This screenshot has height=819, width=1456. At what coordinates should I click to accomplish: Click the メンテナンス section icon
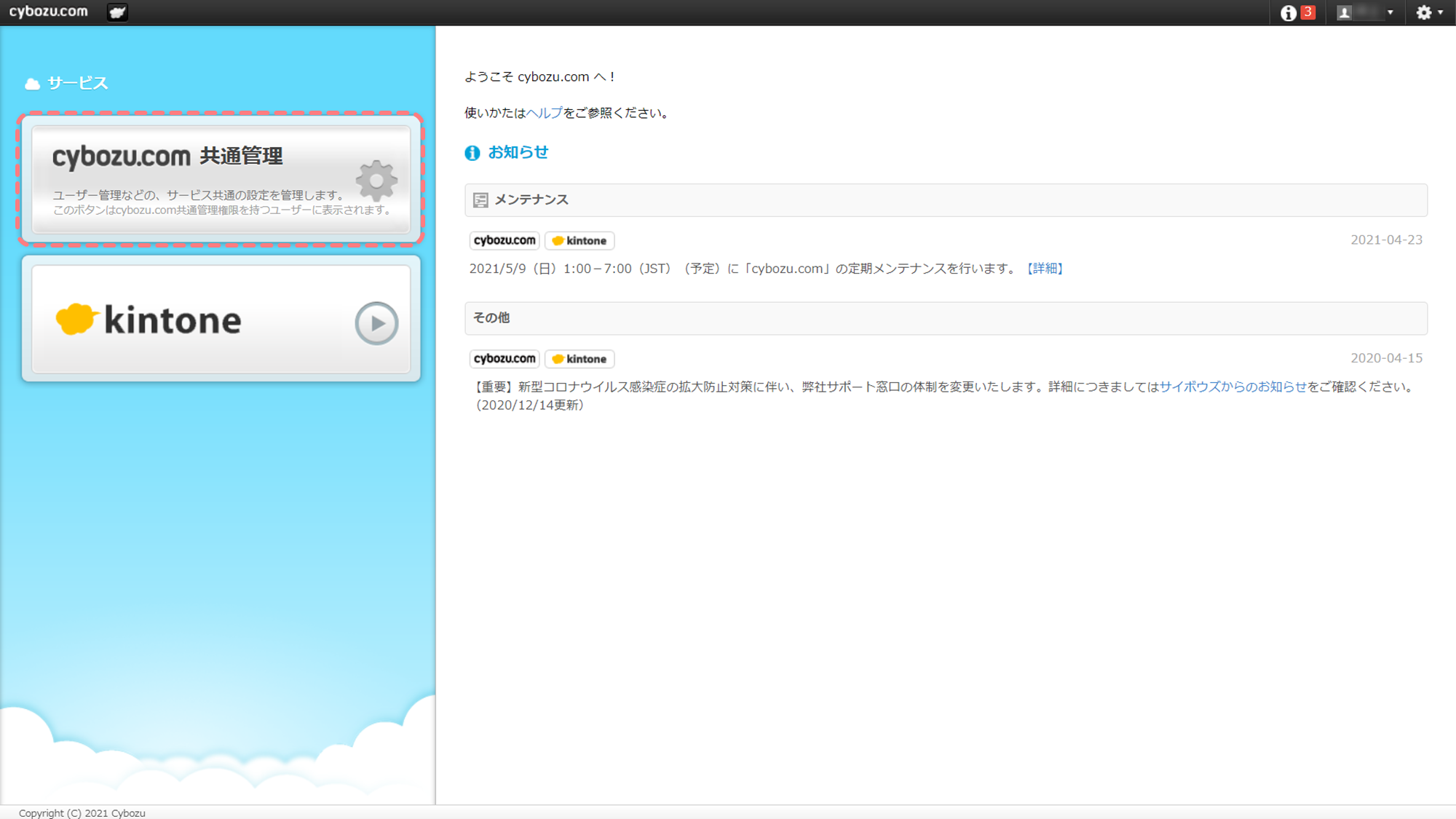(x=480, y=200)
